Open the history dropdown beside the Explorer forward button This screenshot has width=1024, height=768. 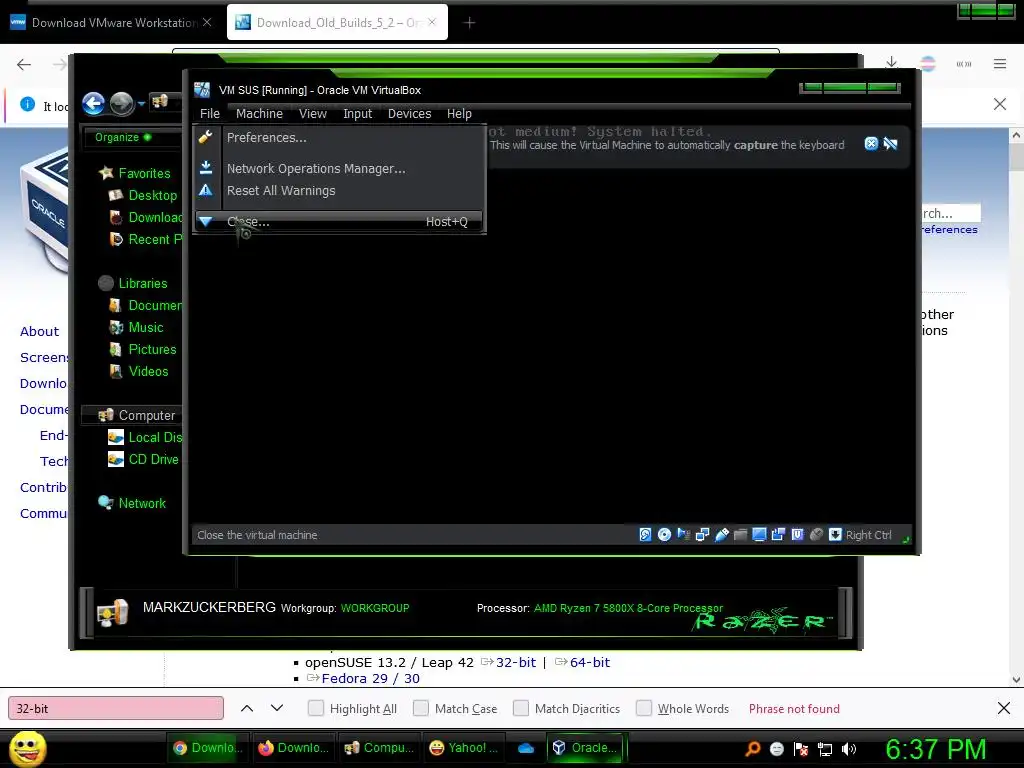click(142, 103)
